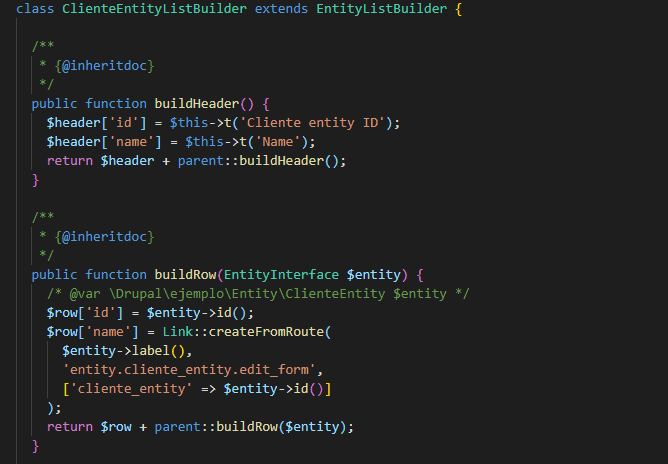Click the class name ClienteEntityListBuilder
The height and width of the screenshot is (464, 668).
[154, 9]
